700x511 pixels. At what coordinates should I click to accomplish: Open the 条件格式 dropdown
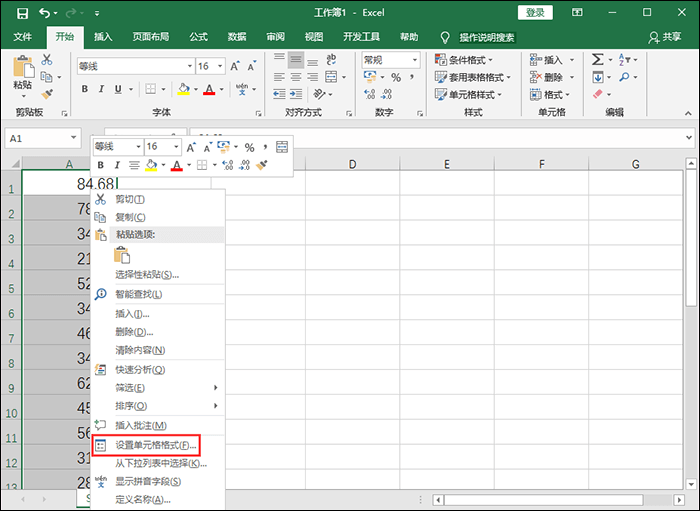(463, 60)
